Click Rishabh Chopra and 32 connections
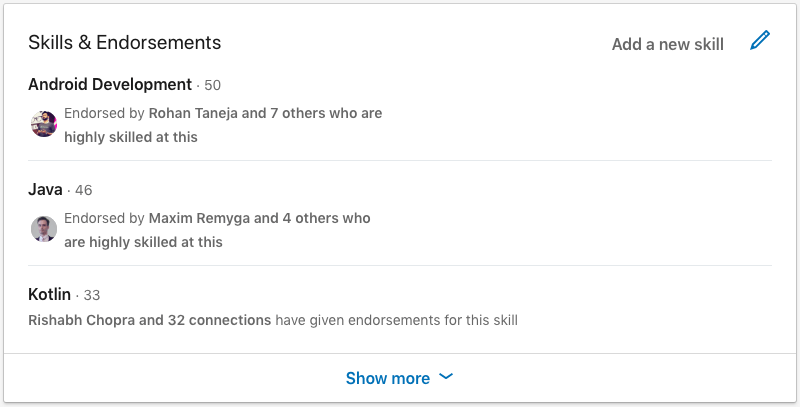Image resolution: width=800 pixels, height=407 pixels. (x=149, y=320)
